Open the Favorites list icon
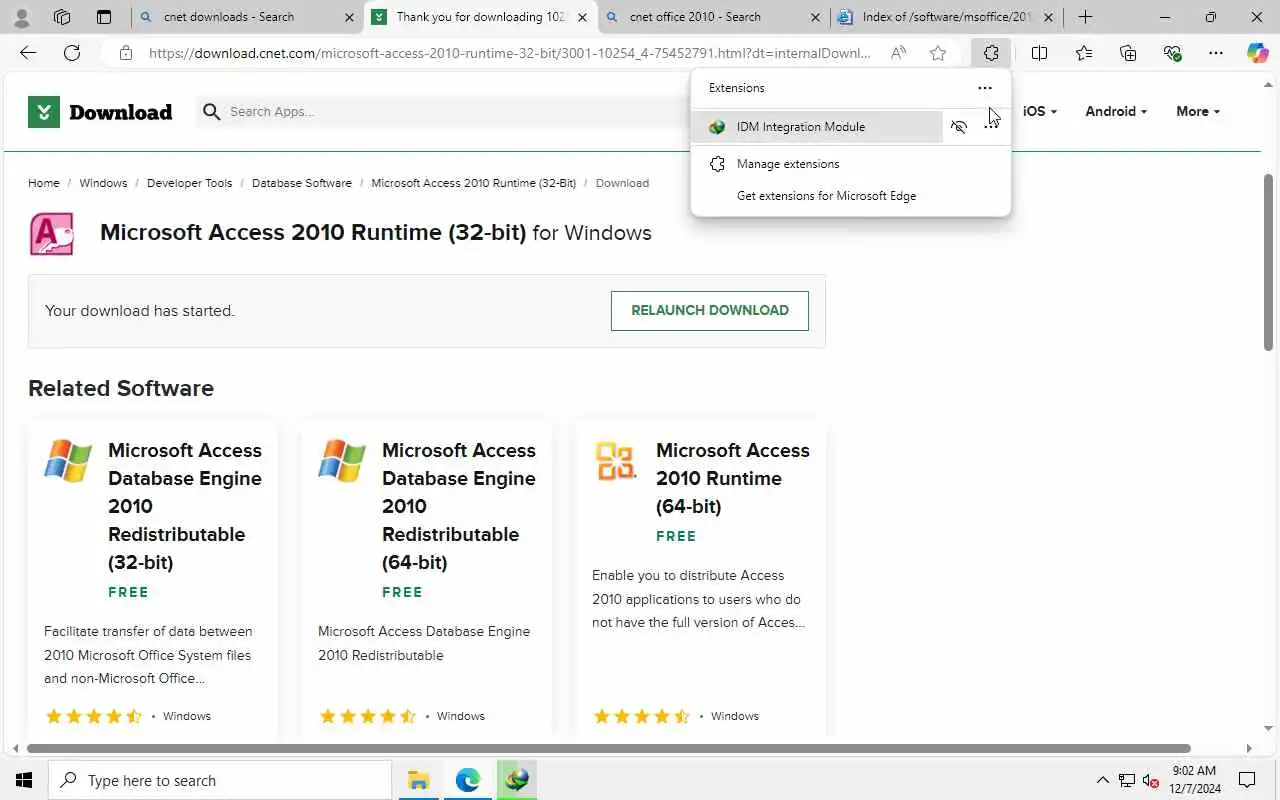The width and height of the screenshot is (1280, 800). [1084, 53]
